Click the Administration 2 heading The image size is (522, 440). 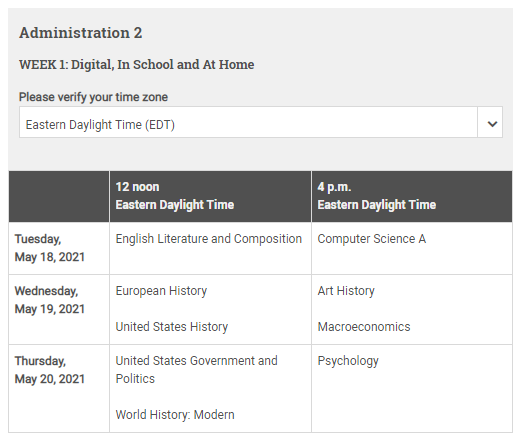click(81, 33)
